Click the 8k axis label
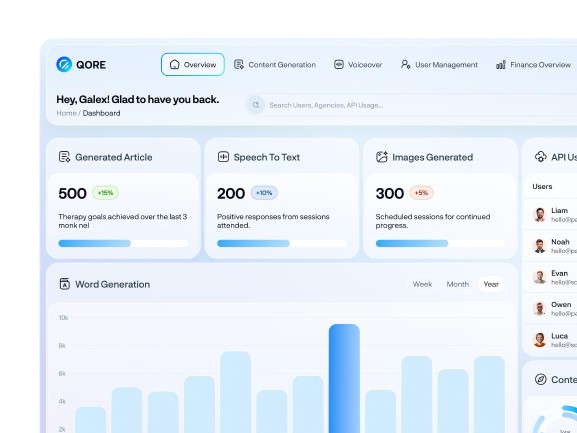Image resolution: width=577 pixels, height=433 pixels. [62, 345]
